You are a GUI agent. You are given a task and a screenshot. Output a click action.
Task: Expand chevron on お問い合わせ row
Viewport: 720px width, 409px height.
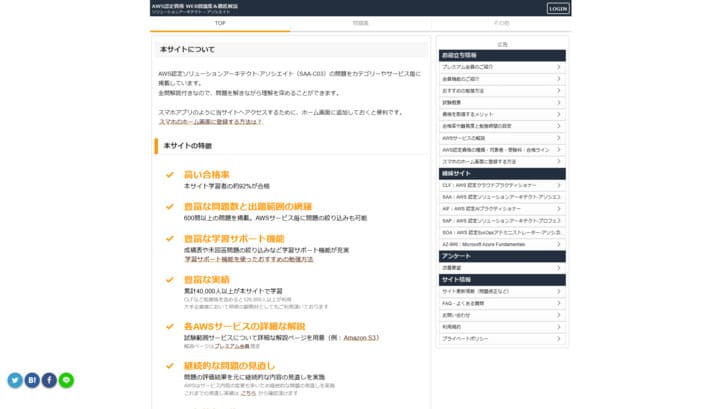click(x=558, y=315)
